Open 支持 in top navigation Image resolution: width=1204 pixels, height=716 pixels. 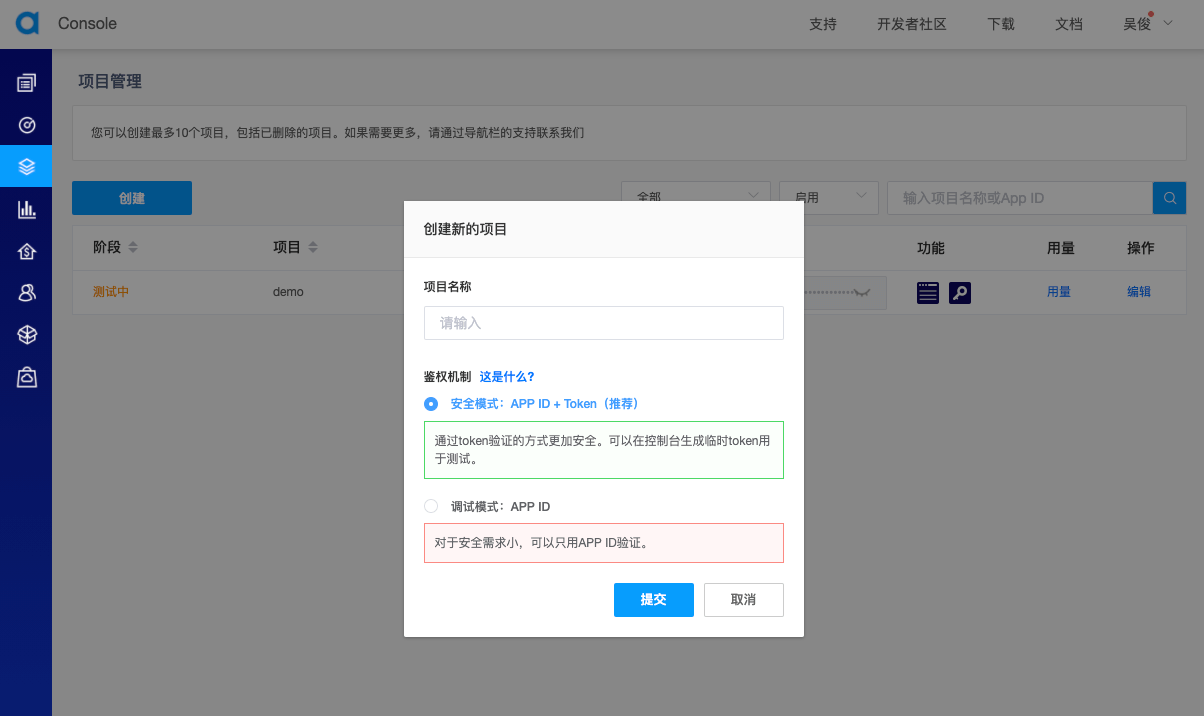(x=823, y=24)
